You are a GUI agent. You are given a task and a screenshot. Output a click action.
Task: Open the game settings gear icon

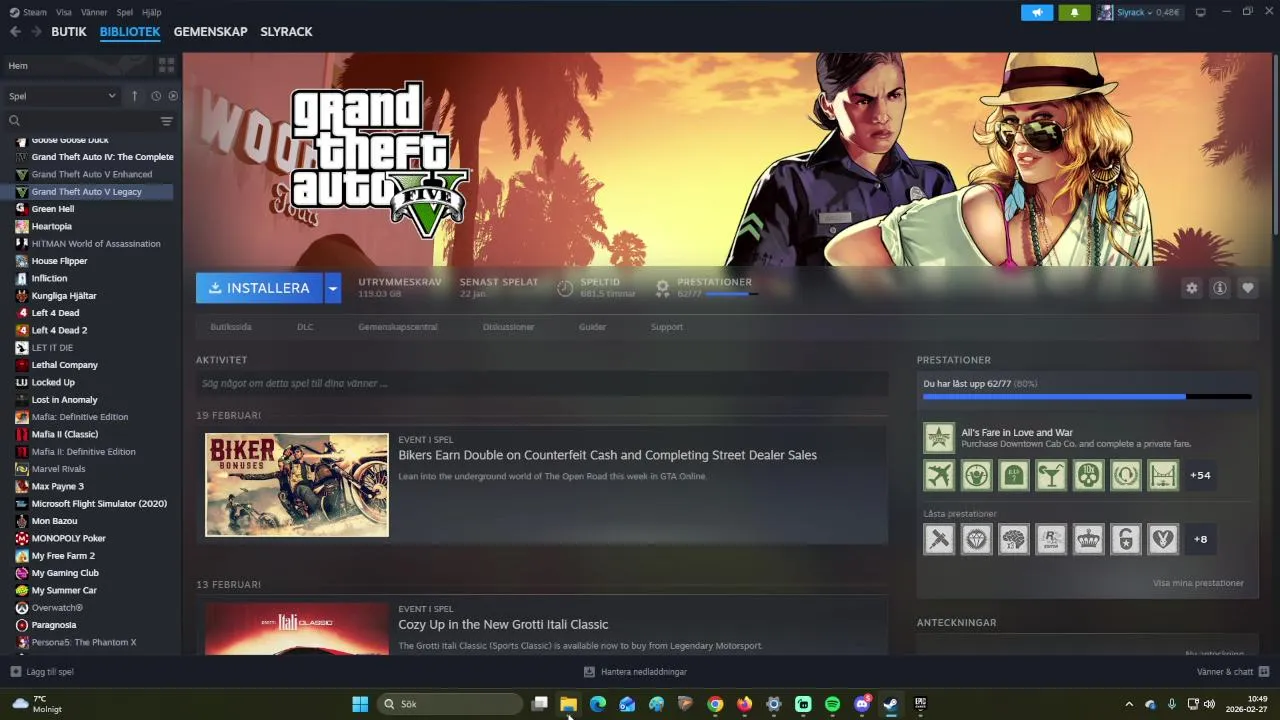(x=1191, y=288)
